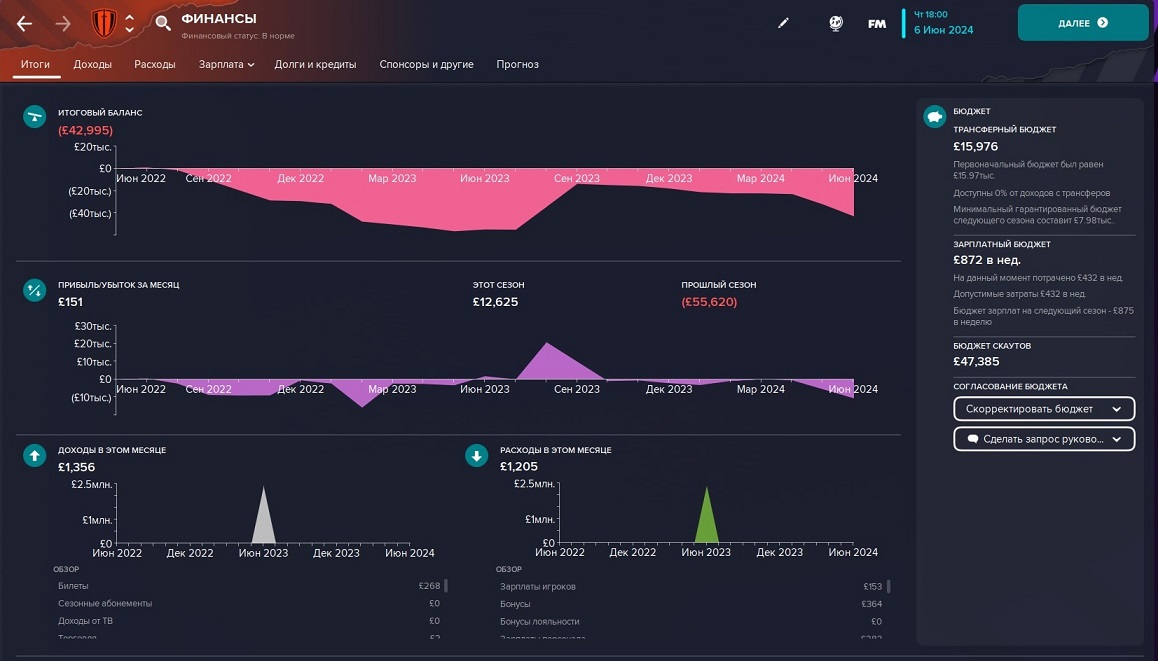
Task: Open the Долги и кредиты tab
Action: click(315, 64)
